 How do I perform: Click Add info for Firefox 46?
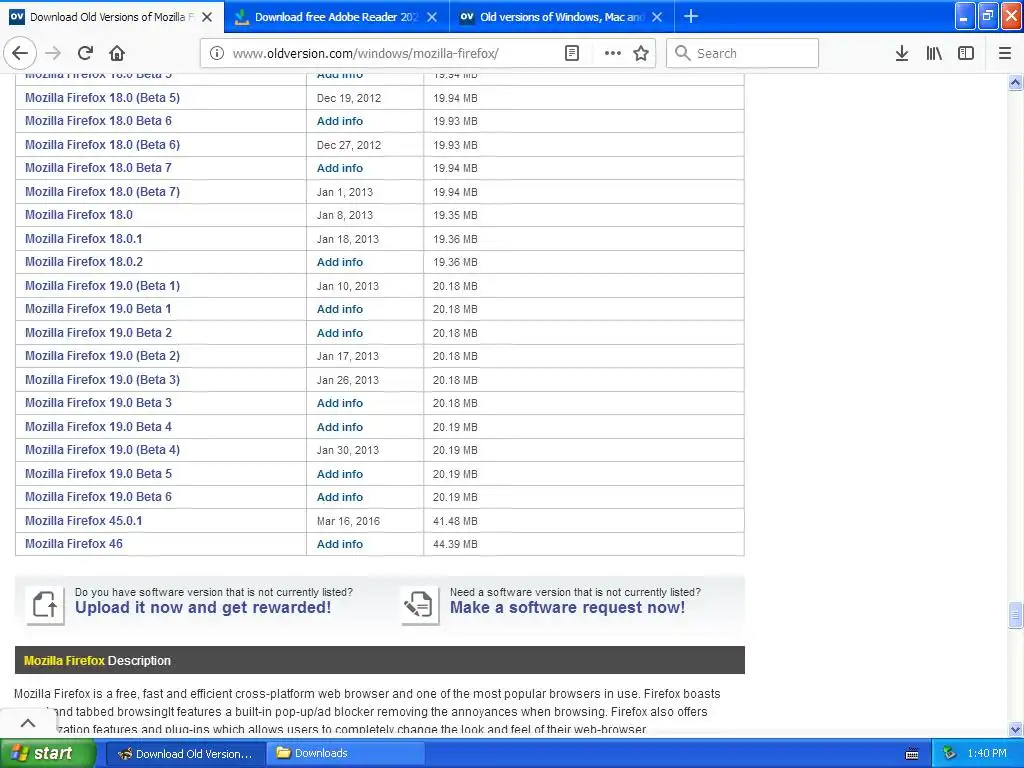tap(340, 544)
